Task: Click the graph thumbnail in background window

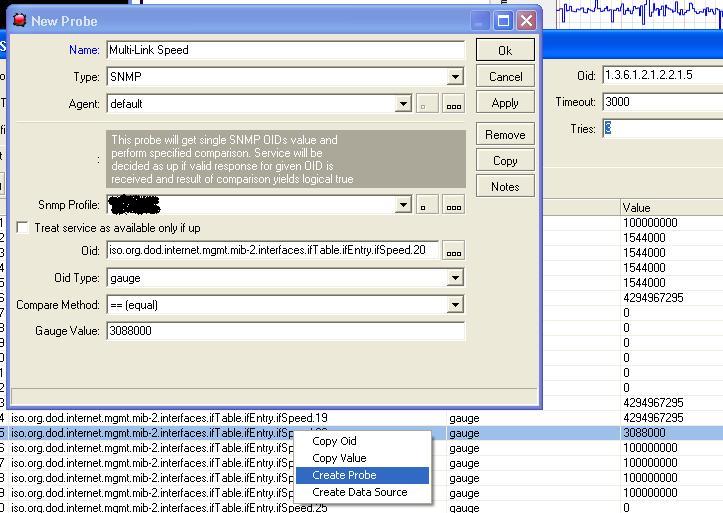Action: tap(639, 14)
